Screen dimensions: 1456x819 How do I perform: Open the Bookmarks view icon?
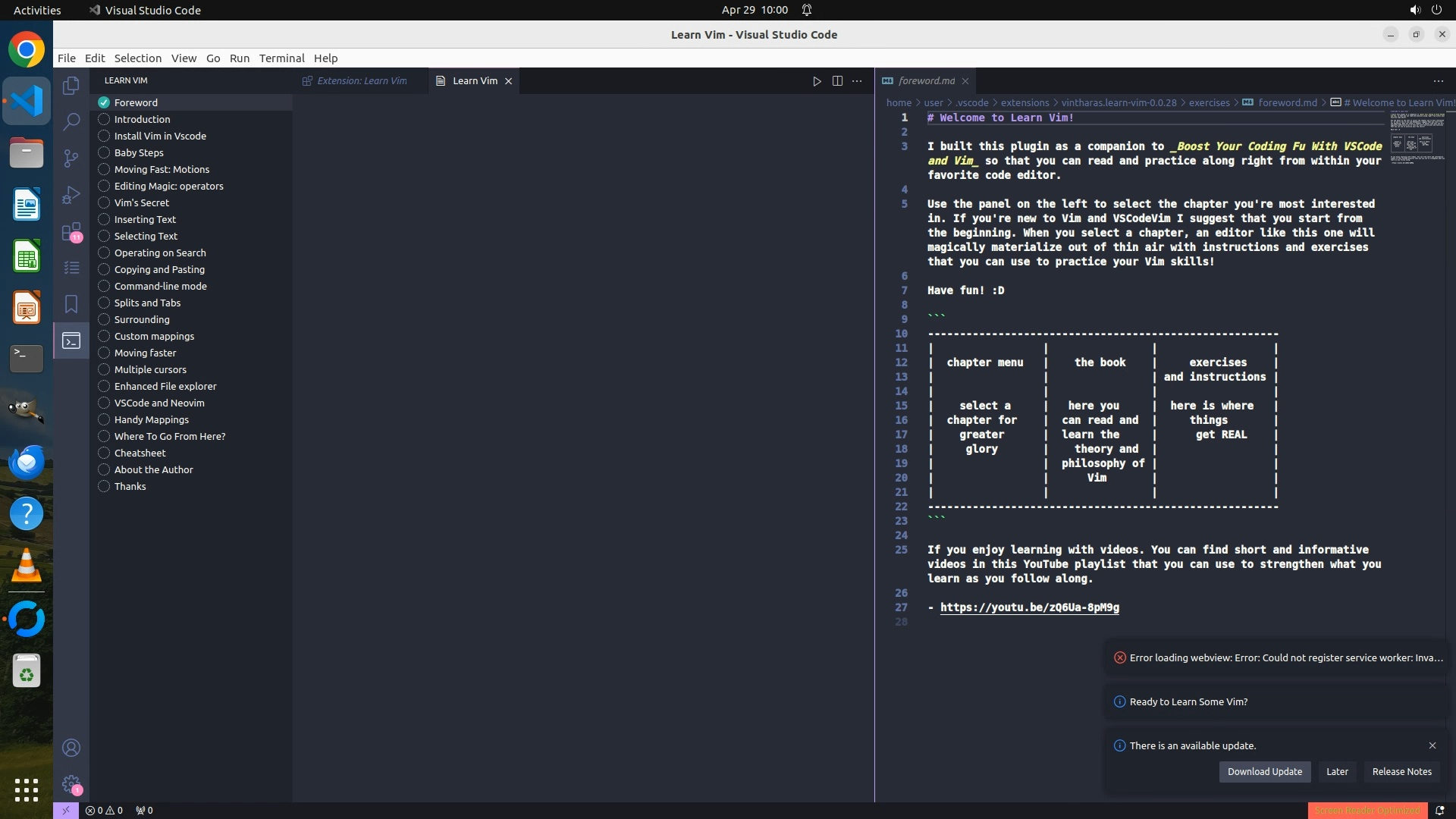pos(71,304)
